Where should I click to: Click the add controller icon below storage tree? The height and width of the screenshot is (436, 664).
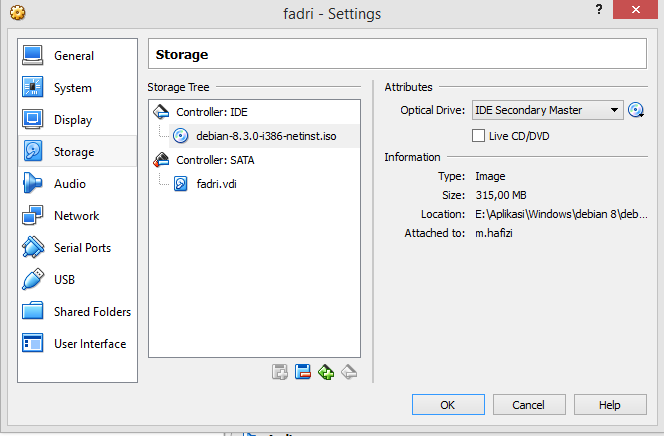pyautogui.click(x=279, y=372)
